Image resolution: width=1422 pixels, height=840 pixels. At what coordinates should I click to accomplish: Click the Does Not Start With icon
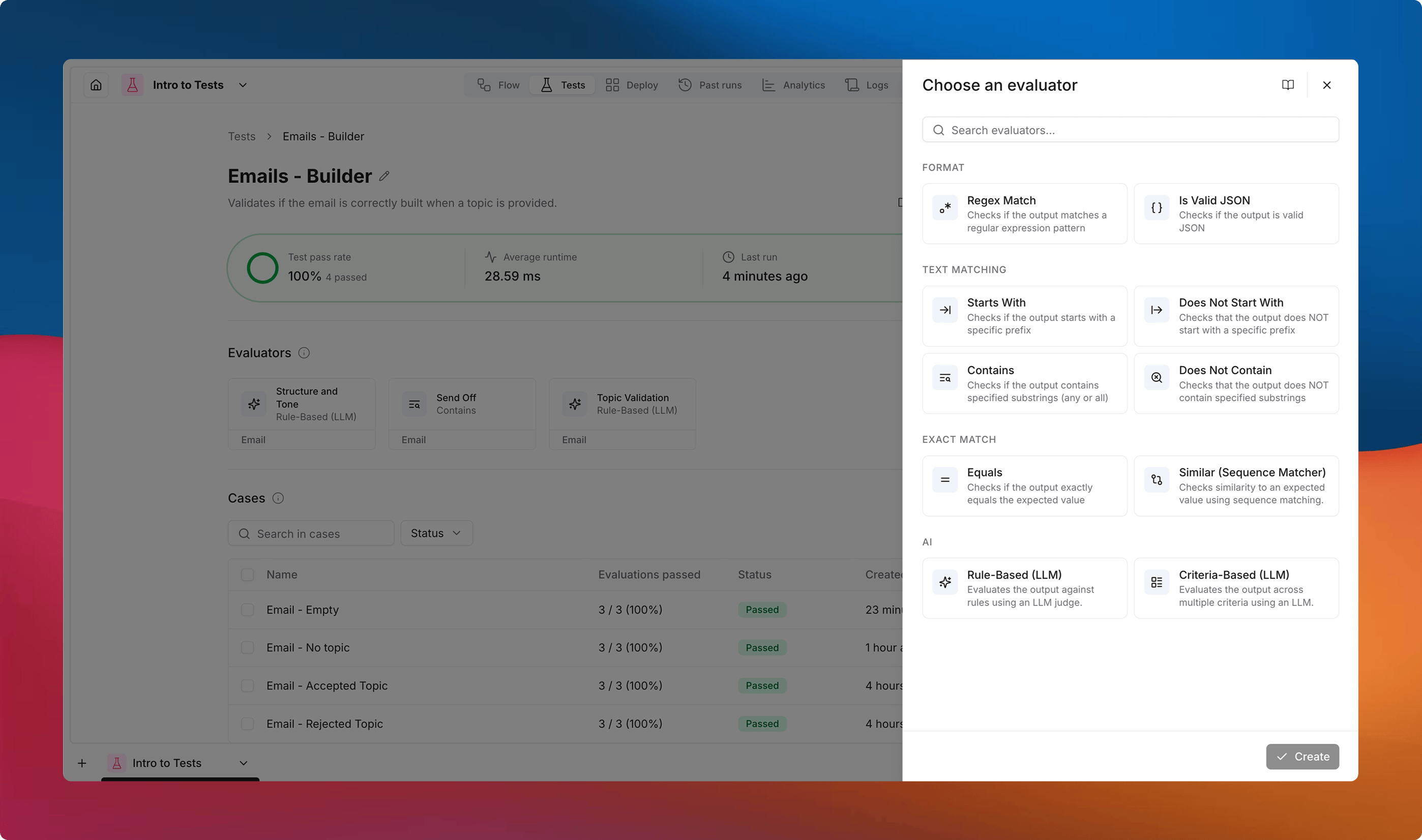click(1157, 310)
